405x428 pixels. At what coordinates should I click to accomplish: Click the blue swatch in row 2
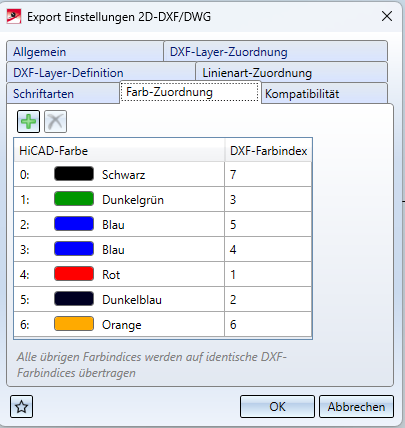(x=74, y=224)
